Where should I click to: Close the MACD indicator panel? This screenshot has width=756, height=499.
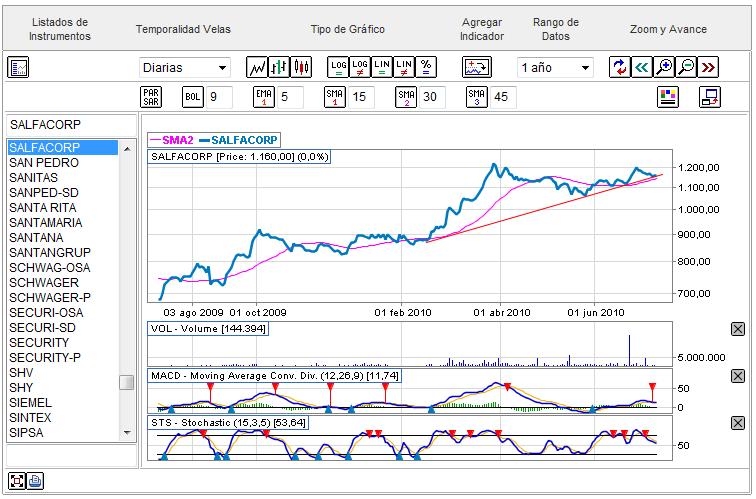738,376
